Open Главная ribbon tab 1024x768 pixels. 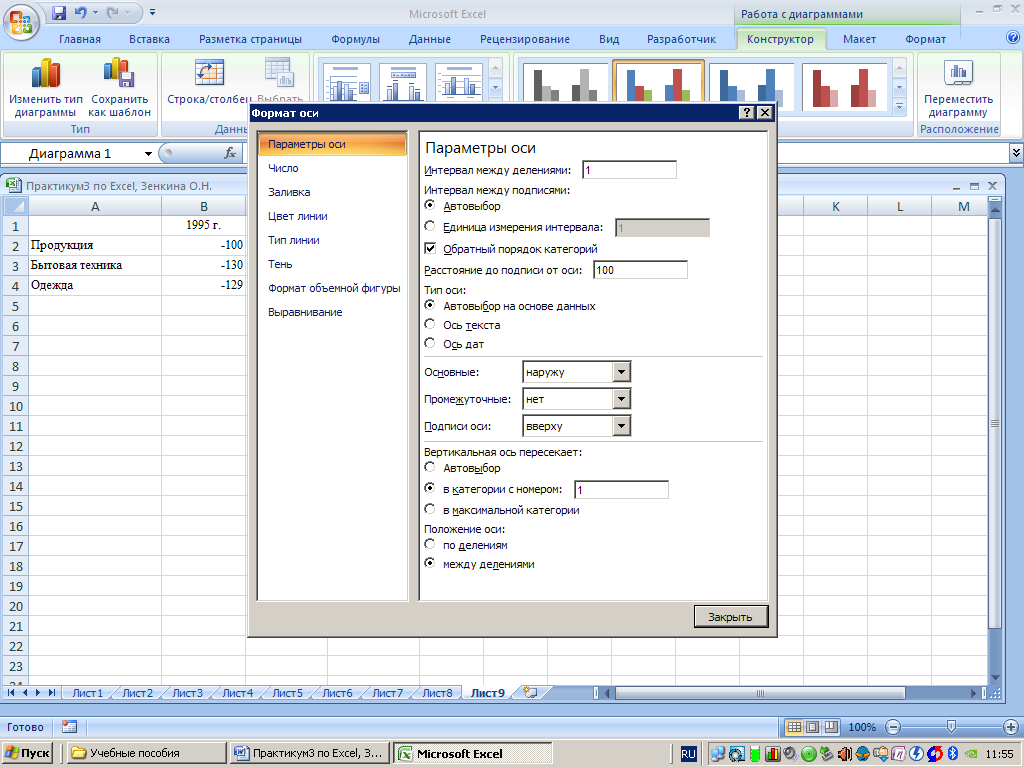(x=80, y=39)
